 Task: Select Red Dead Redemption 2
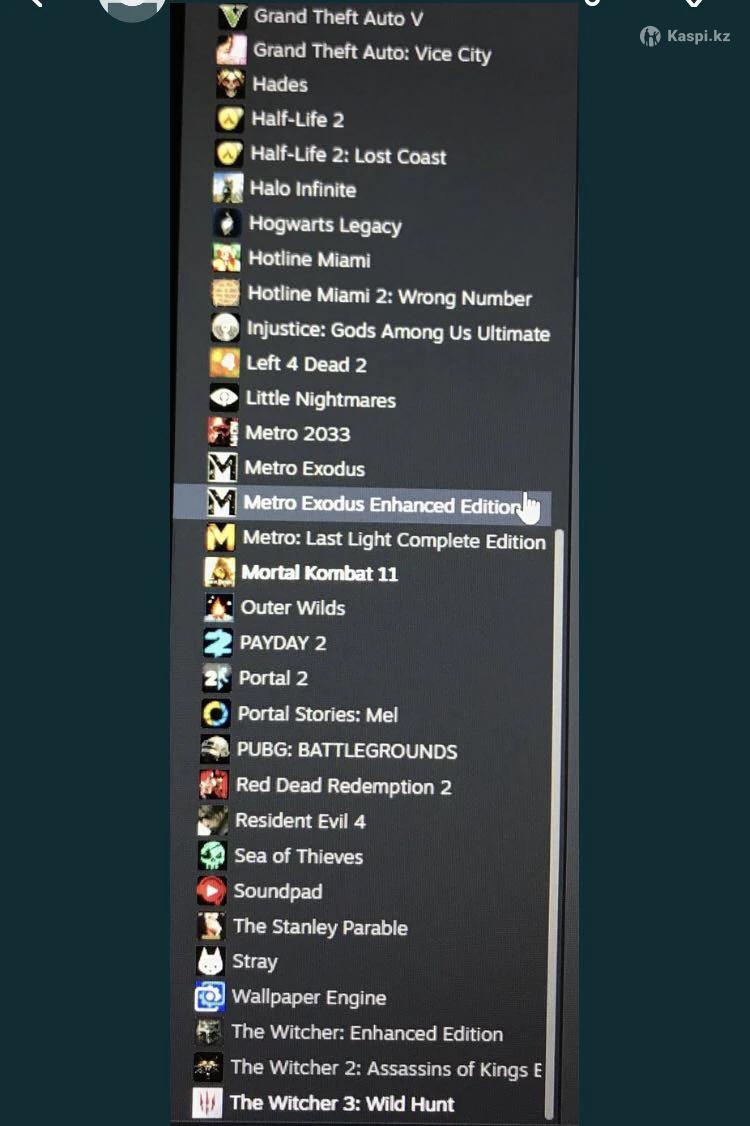coord(343,786)
